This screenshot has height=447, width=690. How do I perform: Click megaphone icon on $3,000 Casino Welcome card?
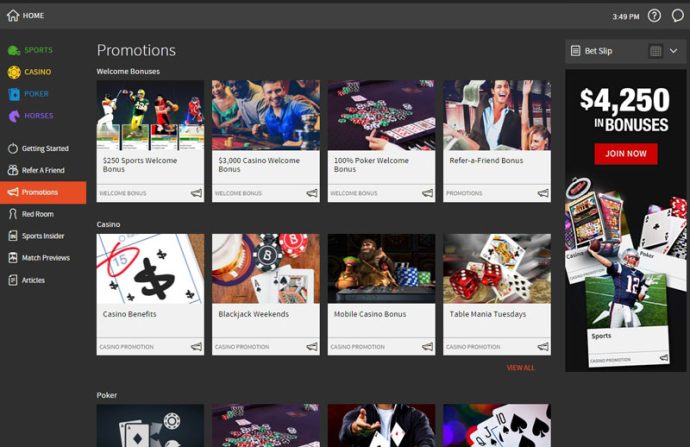tap(312, 193)
